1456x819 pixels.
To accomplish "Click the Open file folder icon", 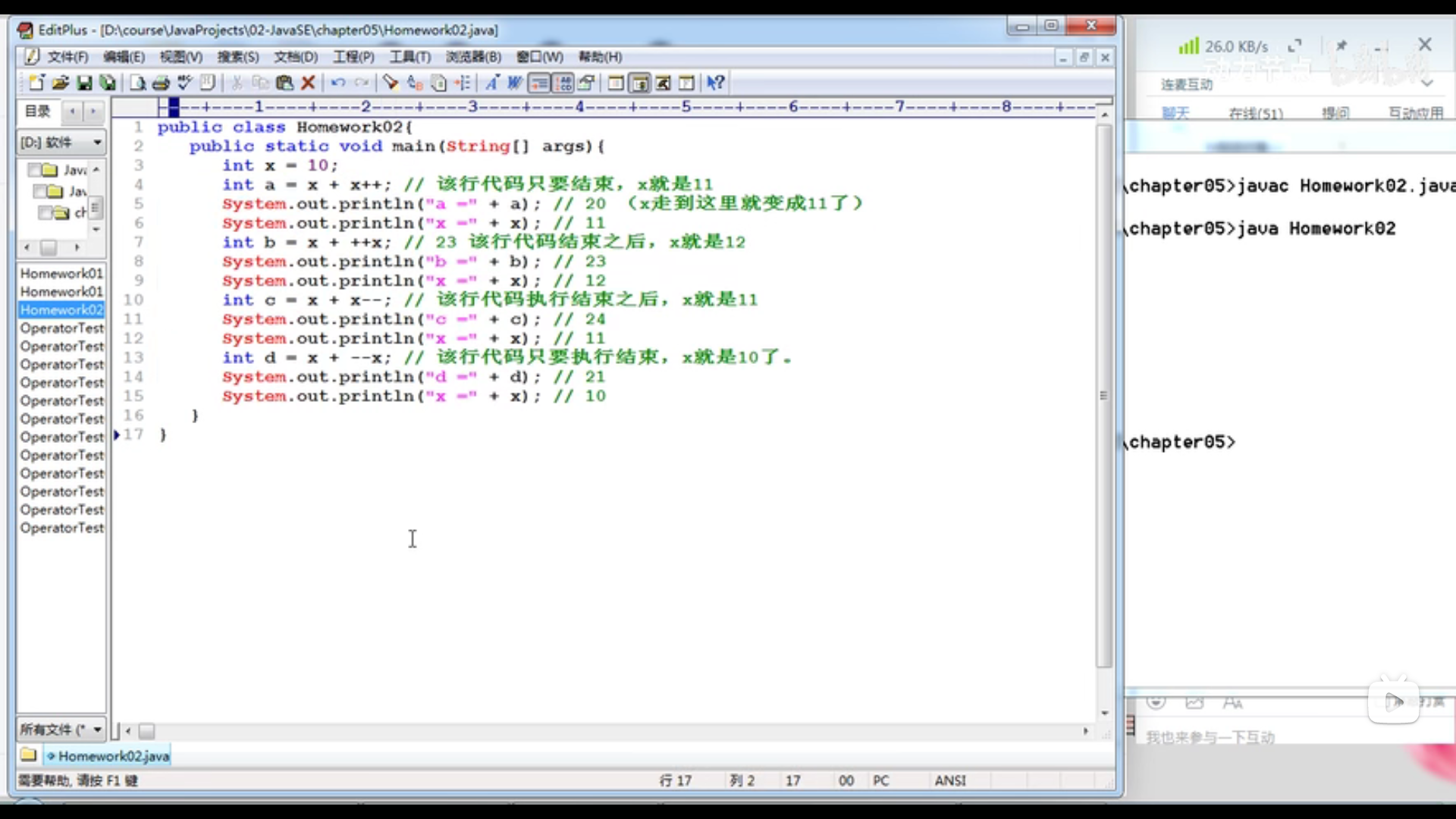I will coord(61,83).
